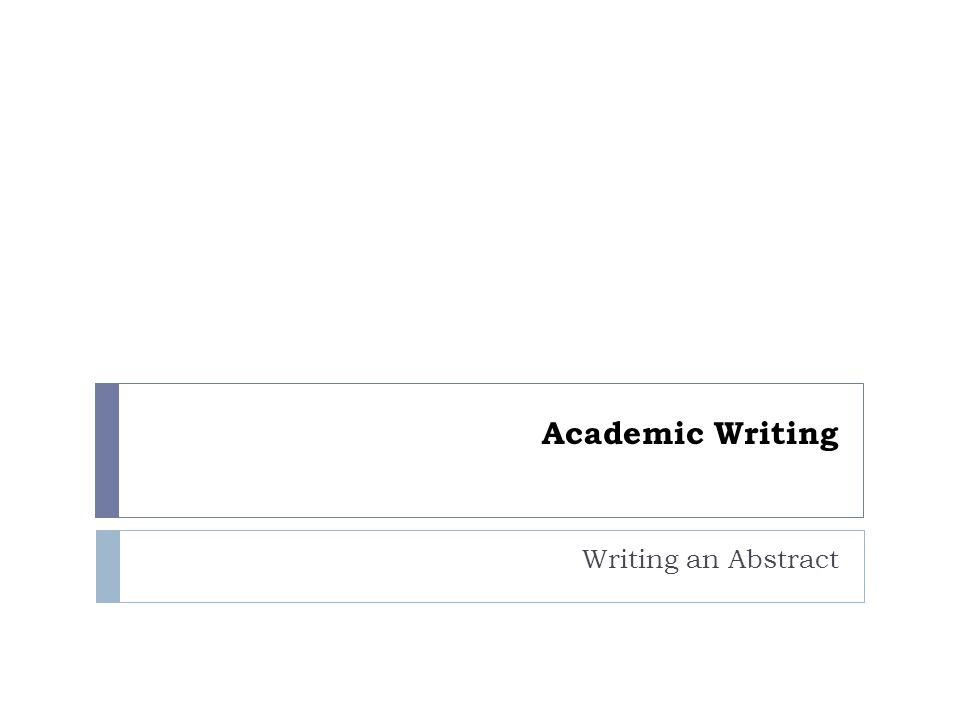The width and height of the screenshot is (960, 720).
Task: Click the capital "A" starting "Abstract"
Action: pyautogui.click(x=738, y=559)
